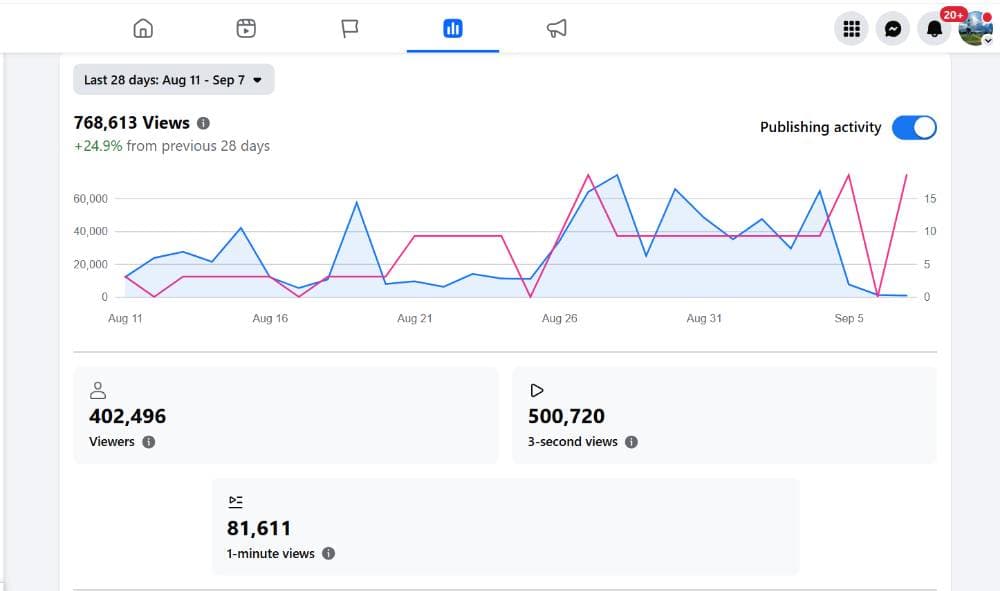Click the Publishing activity label
1000x591 pixels.
820,128
